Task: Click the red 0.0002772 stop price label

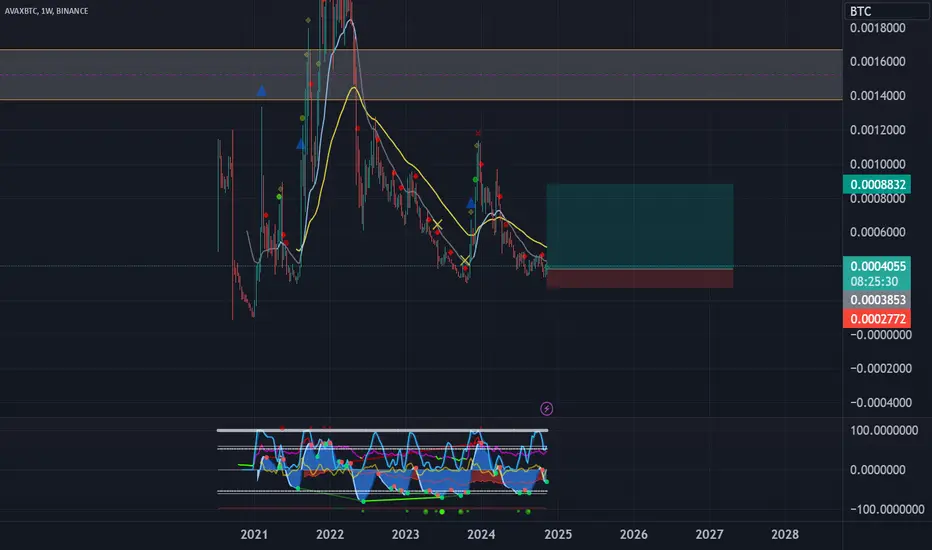Action: [877, 319]
